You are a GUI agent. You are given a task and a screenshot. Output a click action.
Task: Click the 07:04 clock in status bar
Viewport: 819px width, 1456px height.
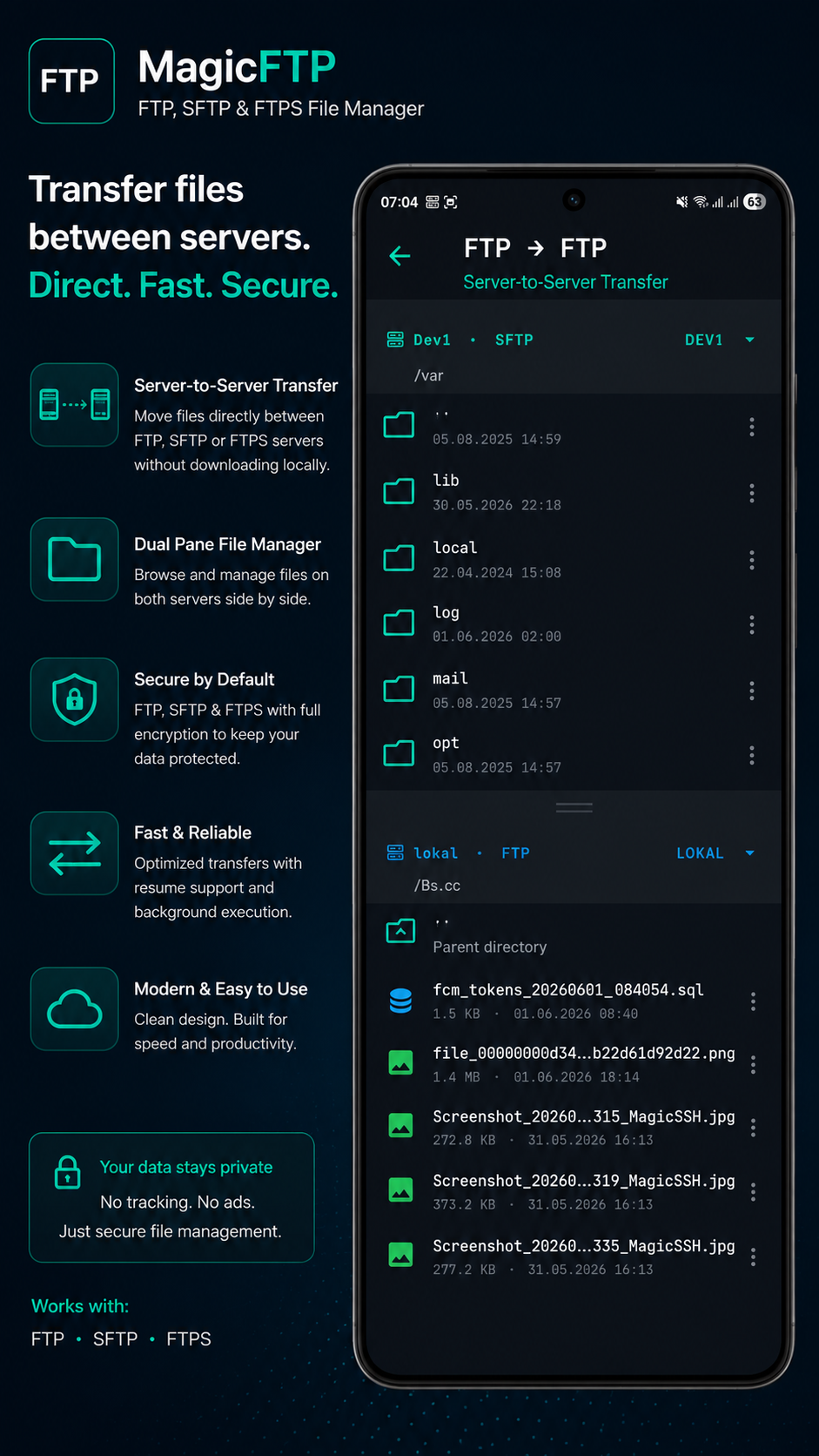(399, 202)
